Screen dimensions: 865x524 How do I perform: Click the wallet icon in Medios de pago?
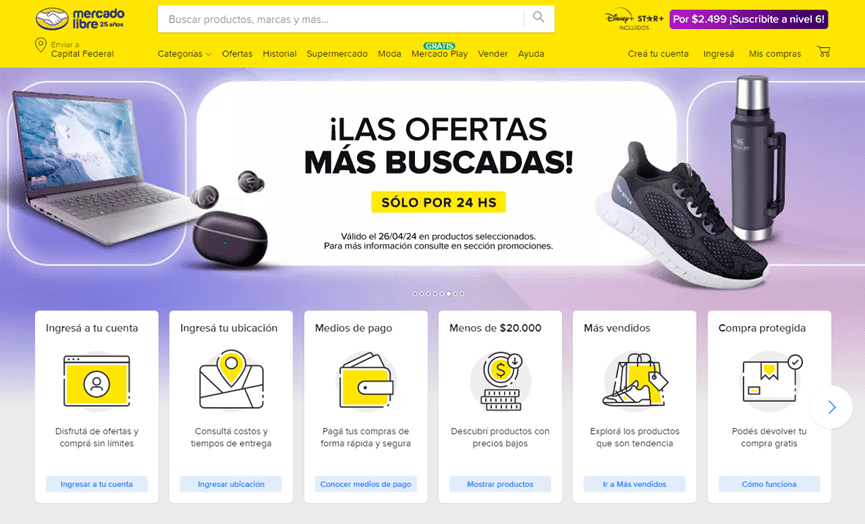[366, 381]
